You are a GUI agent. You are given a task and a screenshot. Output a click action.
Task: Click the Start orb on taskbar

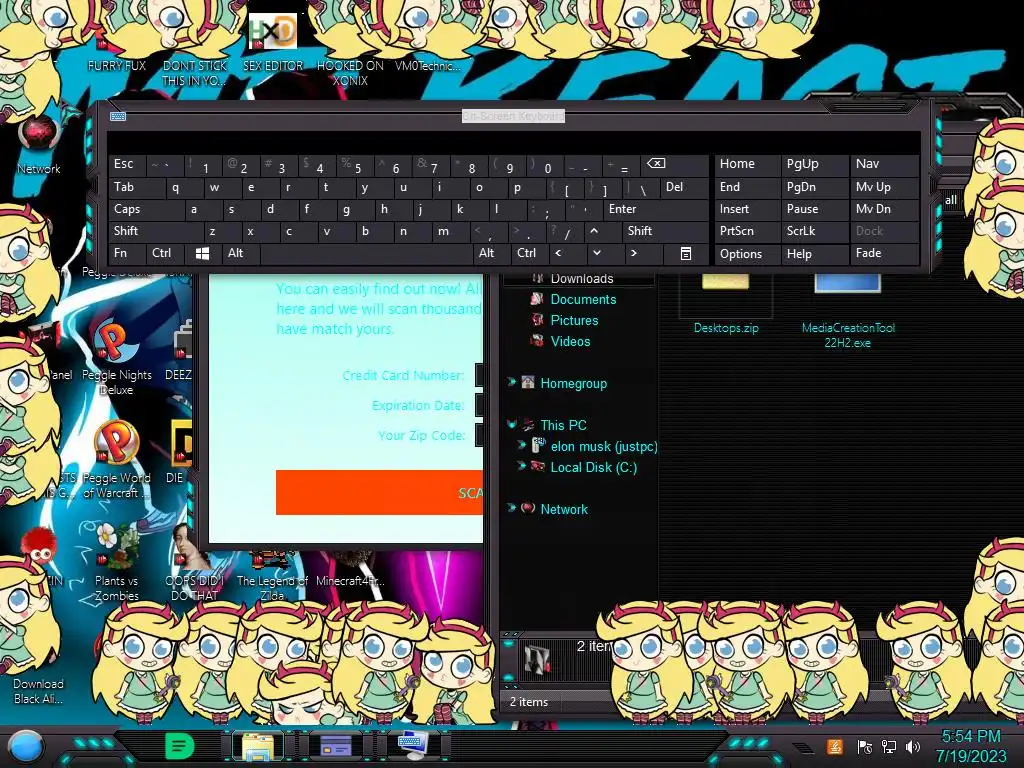click(26, 746)
